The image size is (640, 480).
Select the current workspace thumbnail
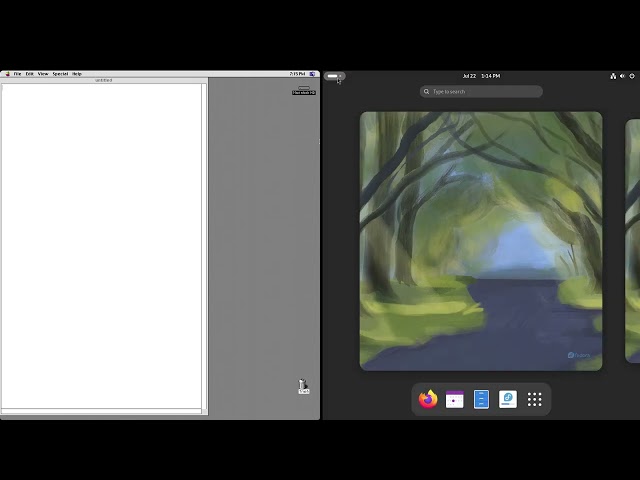[481, 241]
